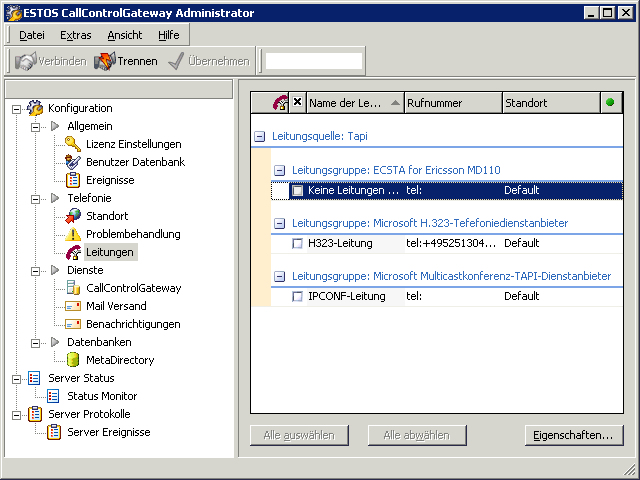Select Benutzer Datenbank in tree
The width and height of the screenshot is (640, 480).
136,162
